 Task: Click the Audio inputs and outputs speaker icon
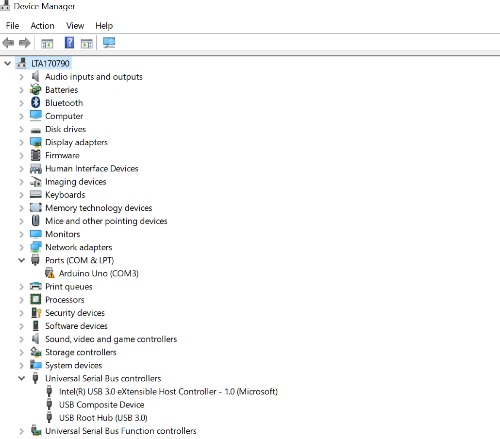[x=35, y=77]
